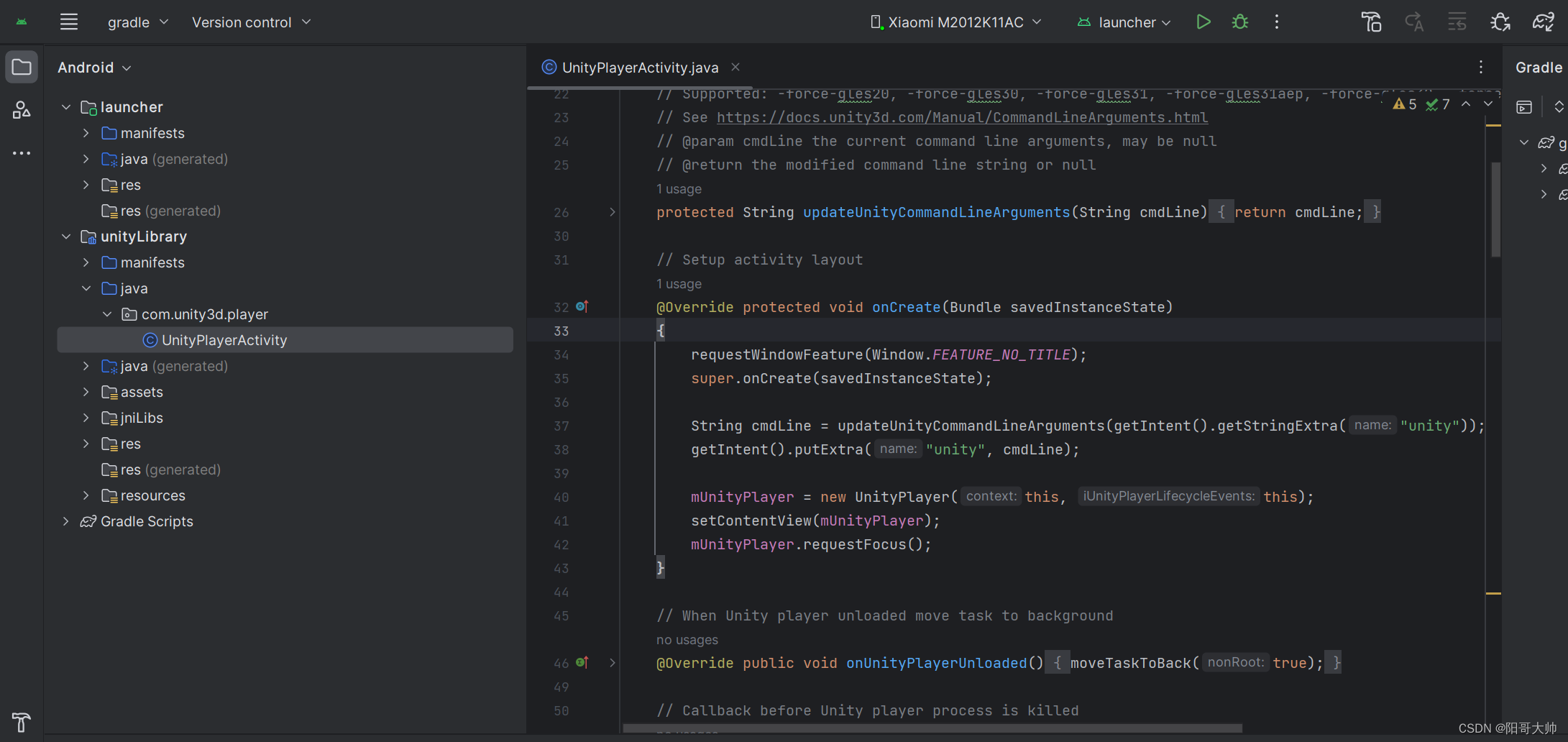Collapse the unityLibrary module node
The width and height of the screenshot is (1568, 742).
tap(66, 237)
